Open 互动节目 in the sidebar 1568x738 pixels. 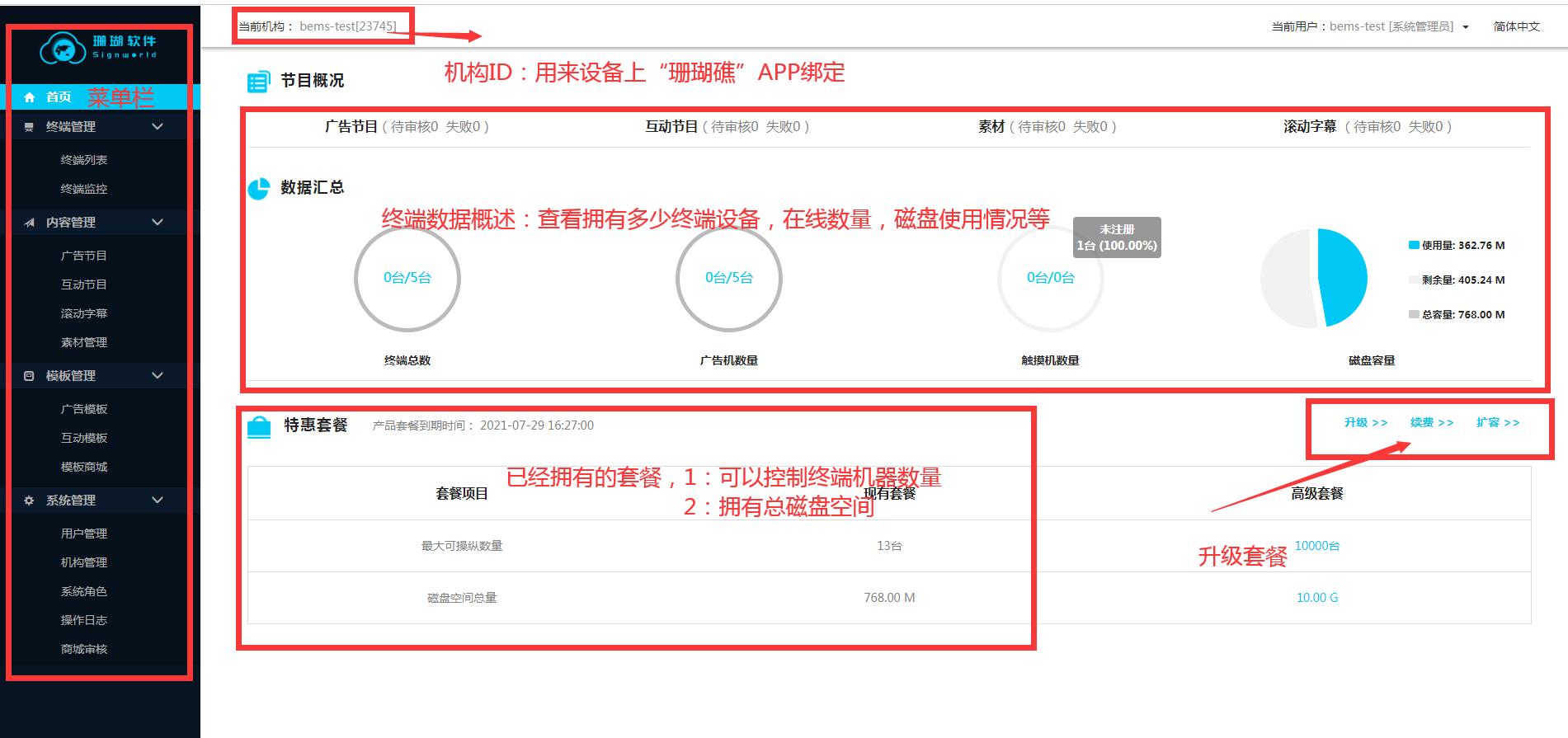[x=84, y=284]
